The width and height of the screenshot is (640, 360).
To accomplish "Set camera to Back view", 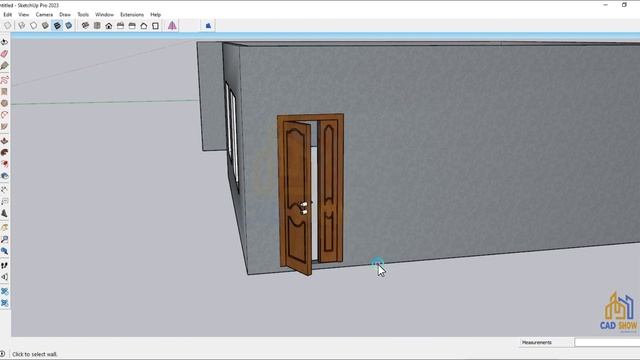I will coord(132,26).
